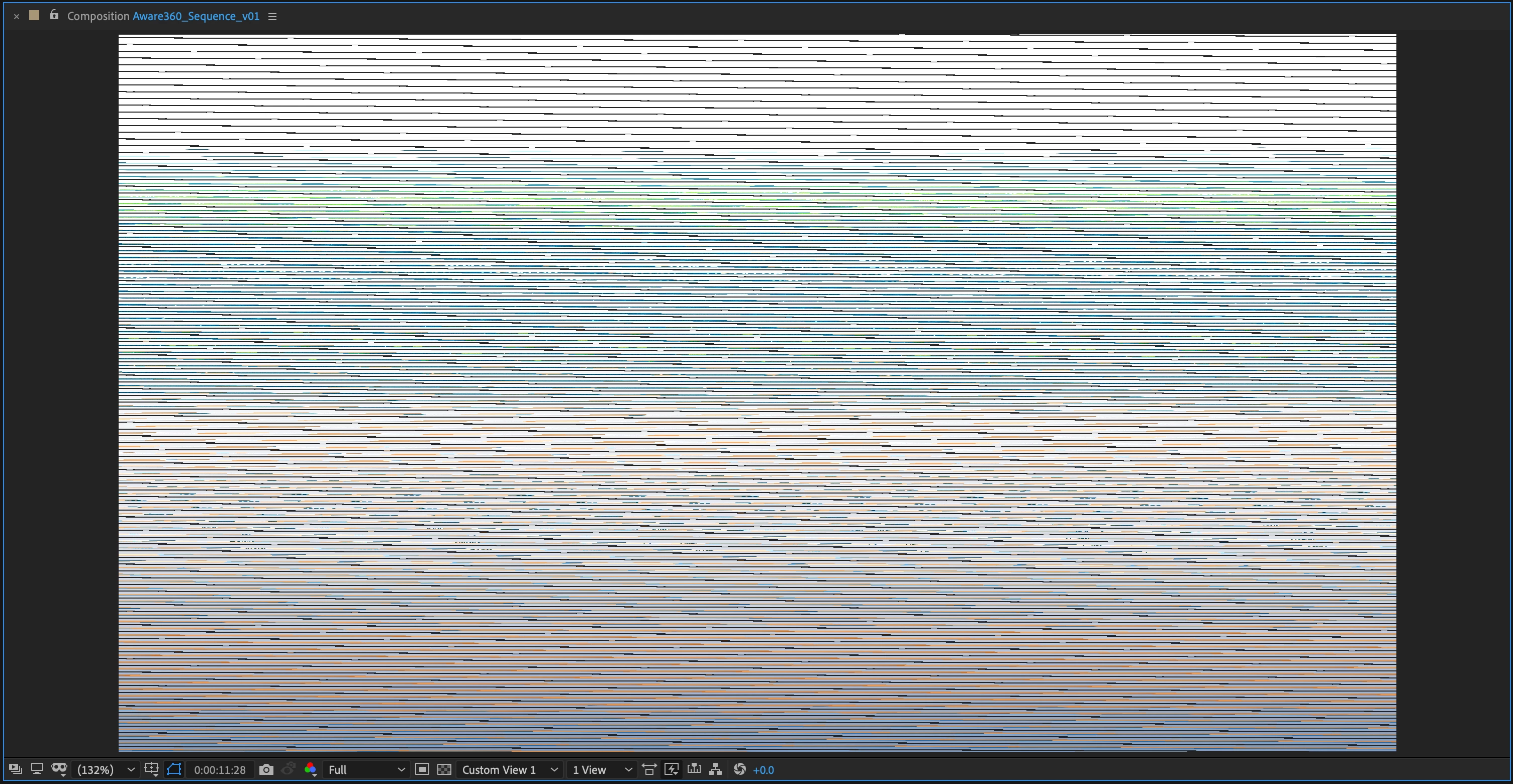
Task: Toggle the Region of Interest button
Action: (422, 769)
